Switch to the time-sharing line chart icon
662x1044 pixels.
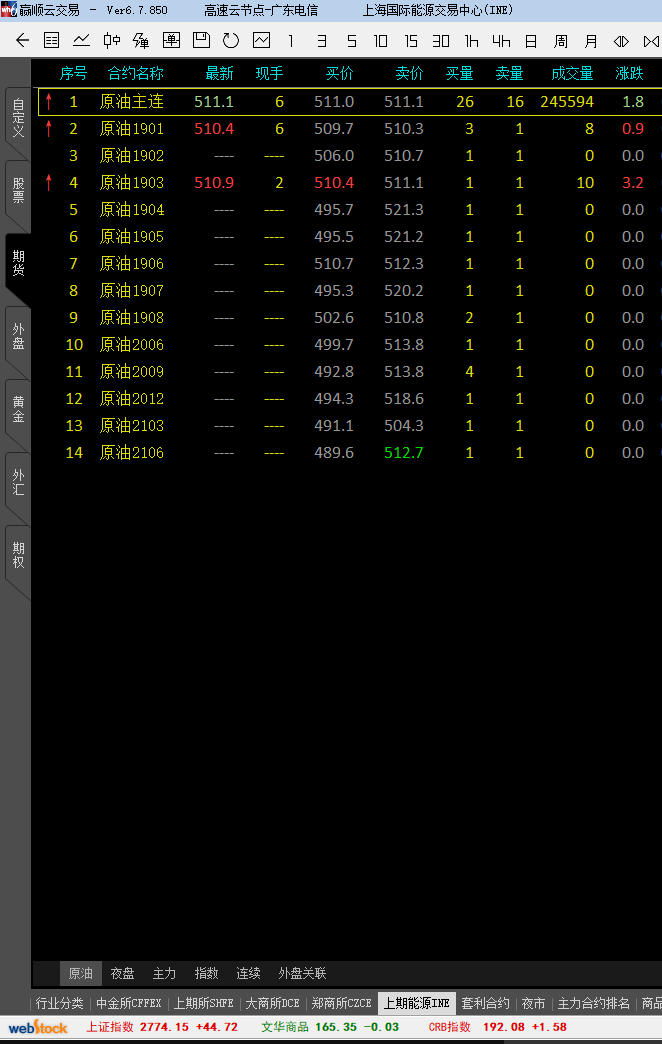click(81, 41)
